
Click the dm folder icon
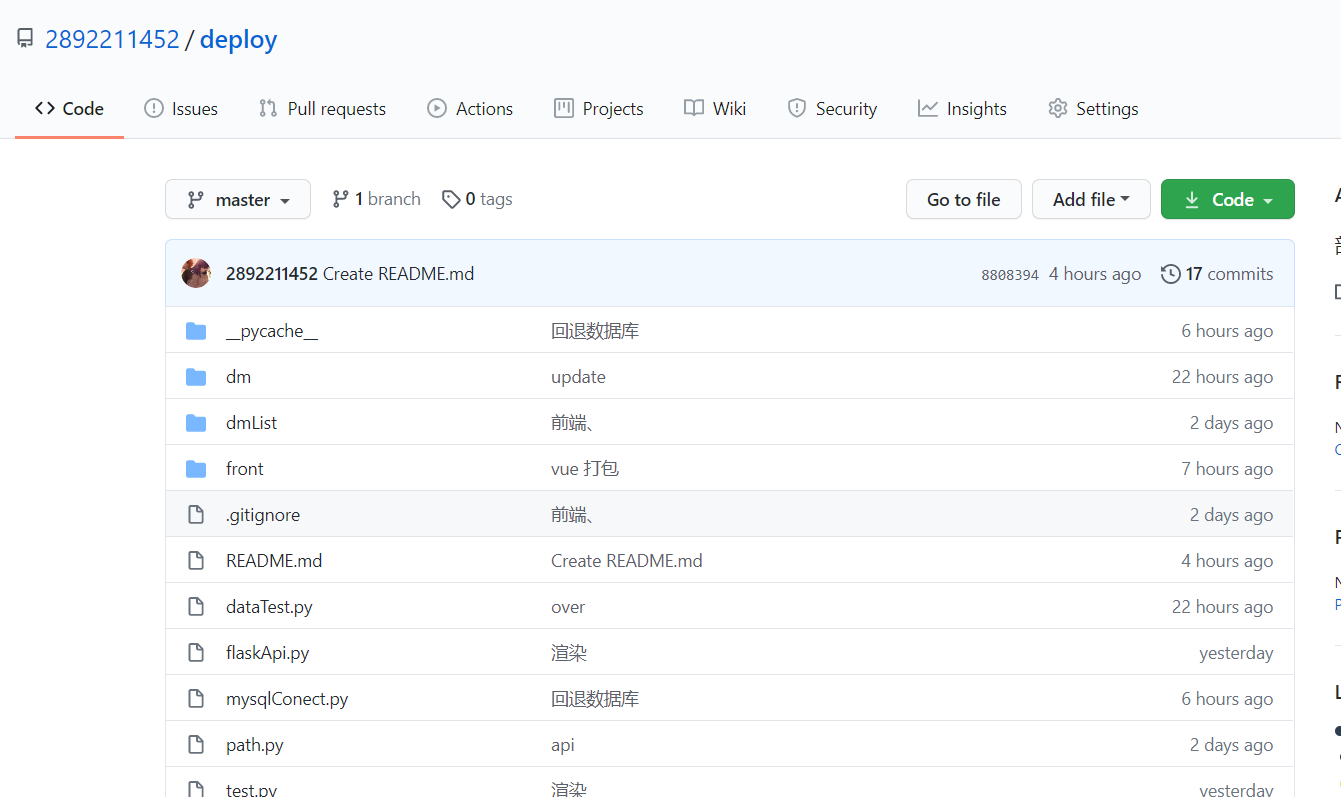point(196,377)
